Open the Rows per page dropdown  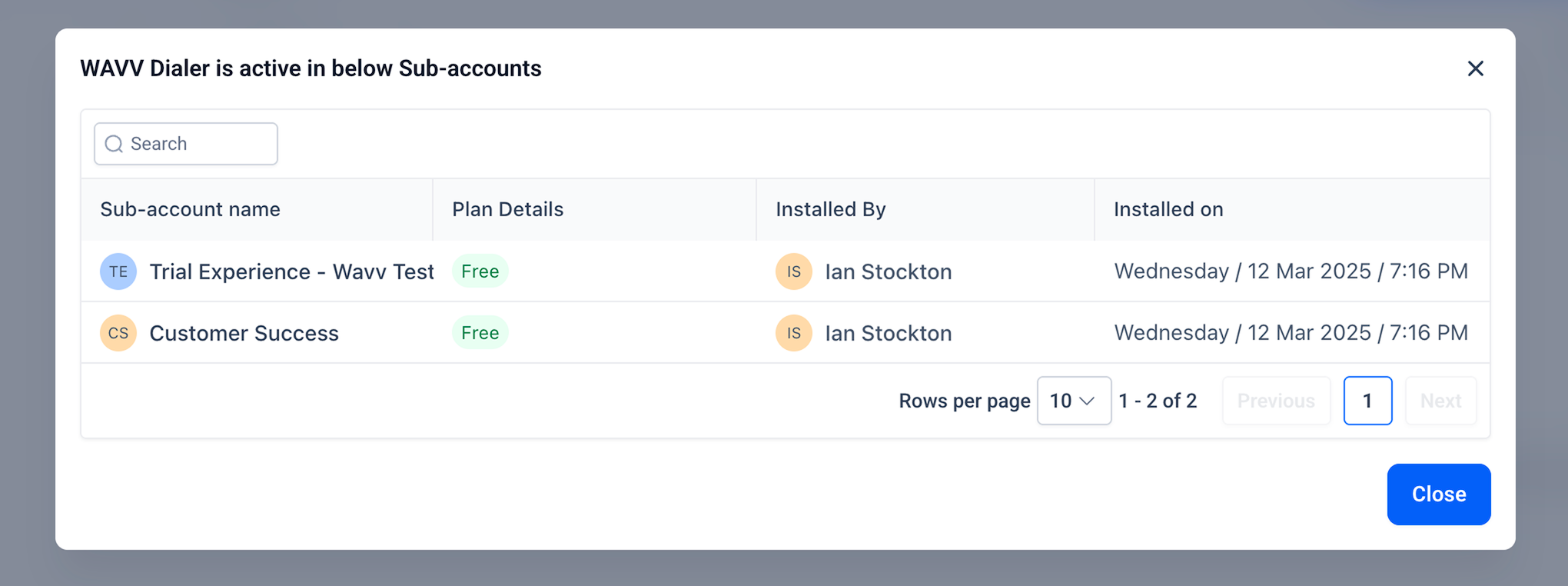coord(1074,401)
